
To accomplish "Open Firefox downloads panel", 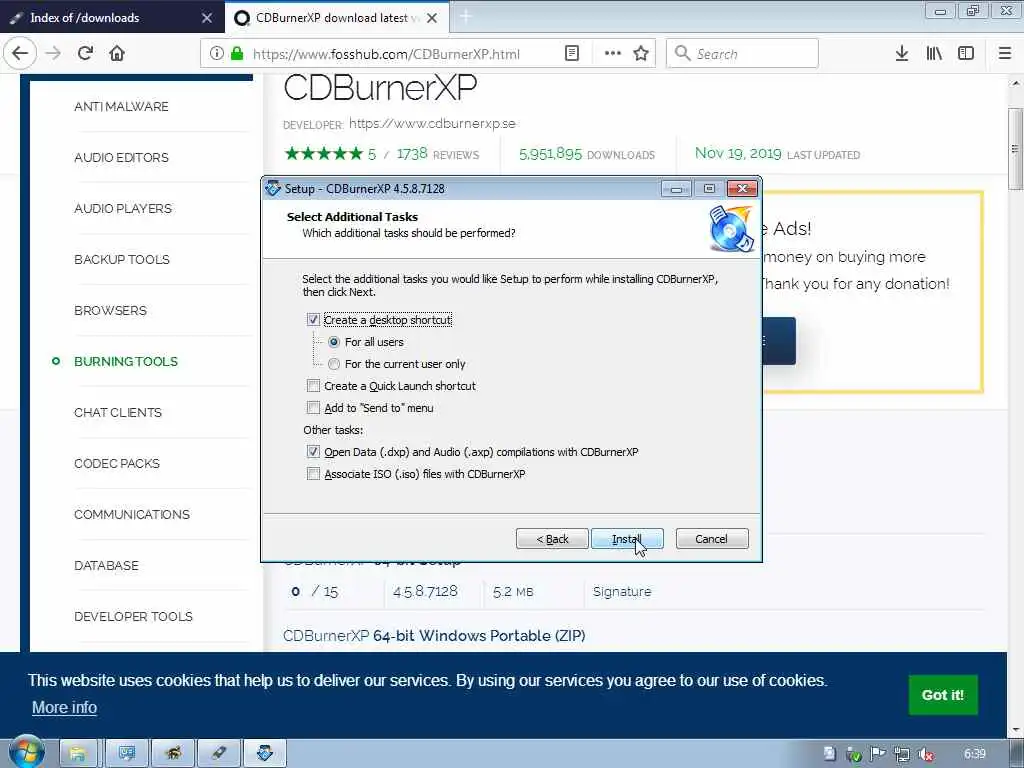I will [x=902, y=54].
